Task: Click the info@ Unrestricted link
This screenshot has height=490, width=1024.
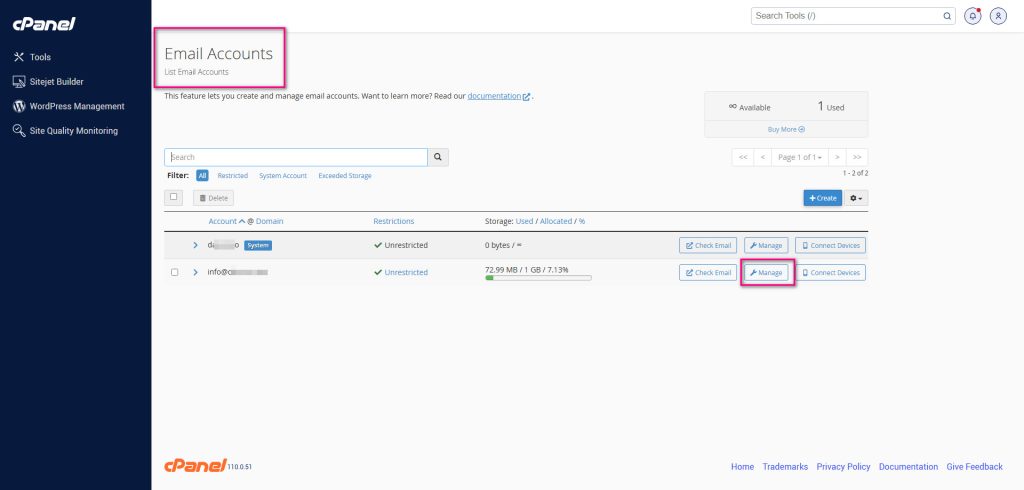Action: (x=406, y=272)
